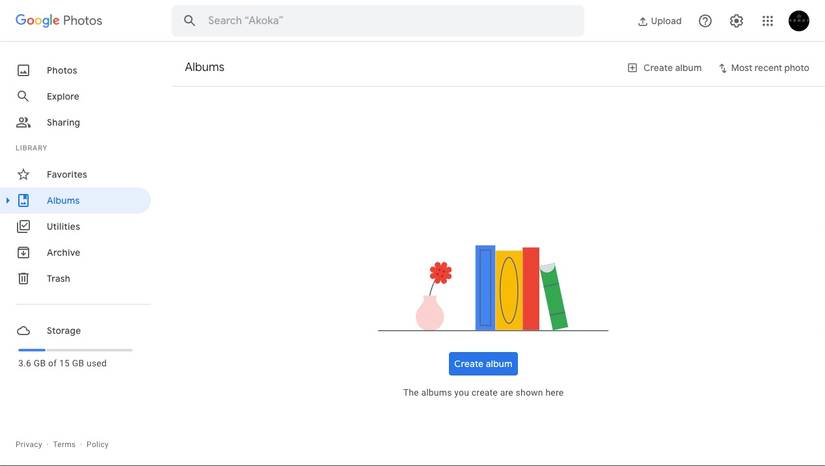
Task: Open the Most recent photo sort menu
Action: pos(764,68)
